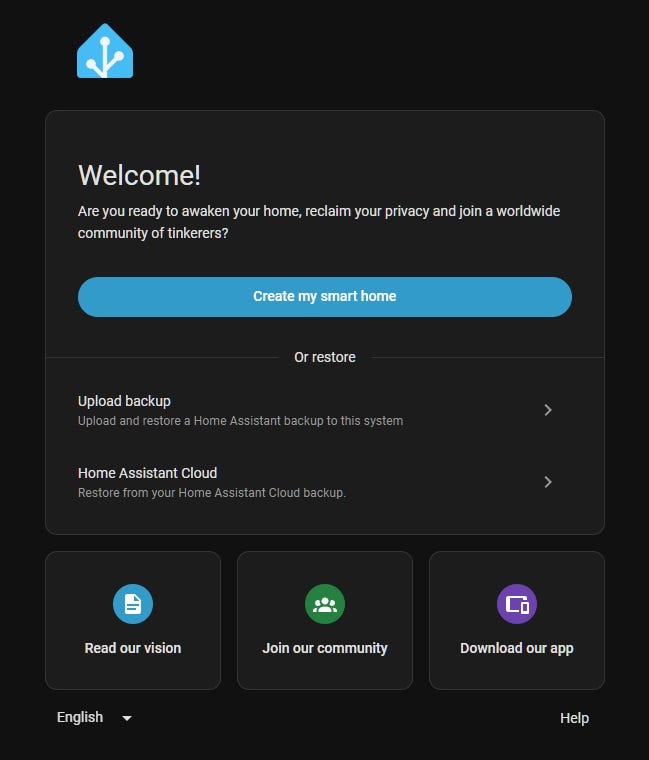Viewport: 649px width, 760px height.
Task: Click the Join our community label
Action: pyautogui.click(x=325, y=648)
